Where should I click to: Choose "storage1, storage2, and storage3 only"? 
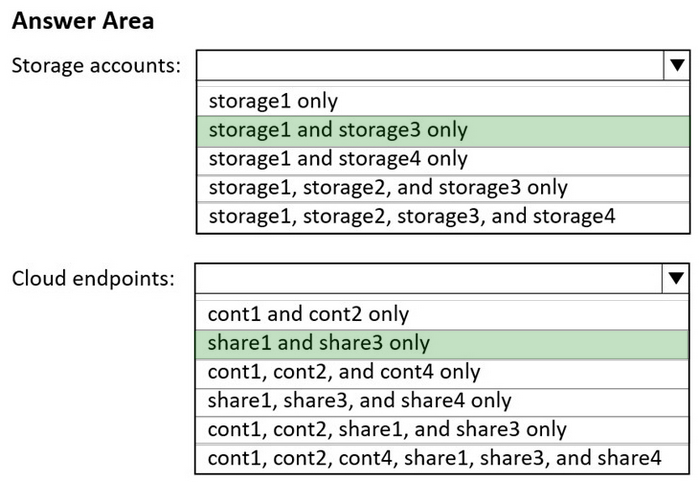[443, 188]
